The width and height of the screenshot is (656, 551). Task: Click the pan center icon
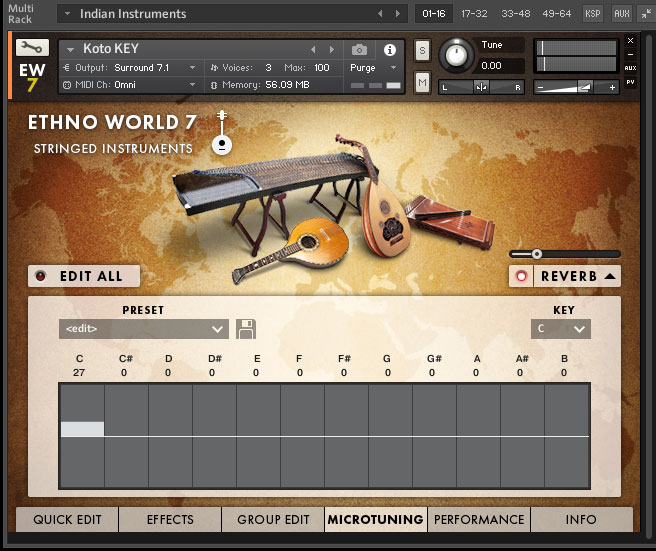point(481,87)
